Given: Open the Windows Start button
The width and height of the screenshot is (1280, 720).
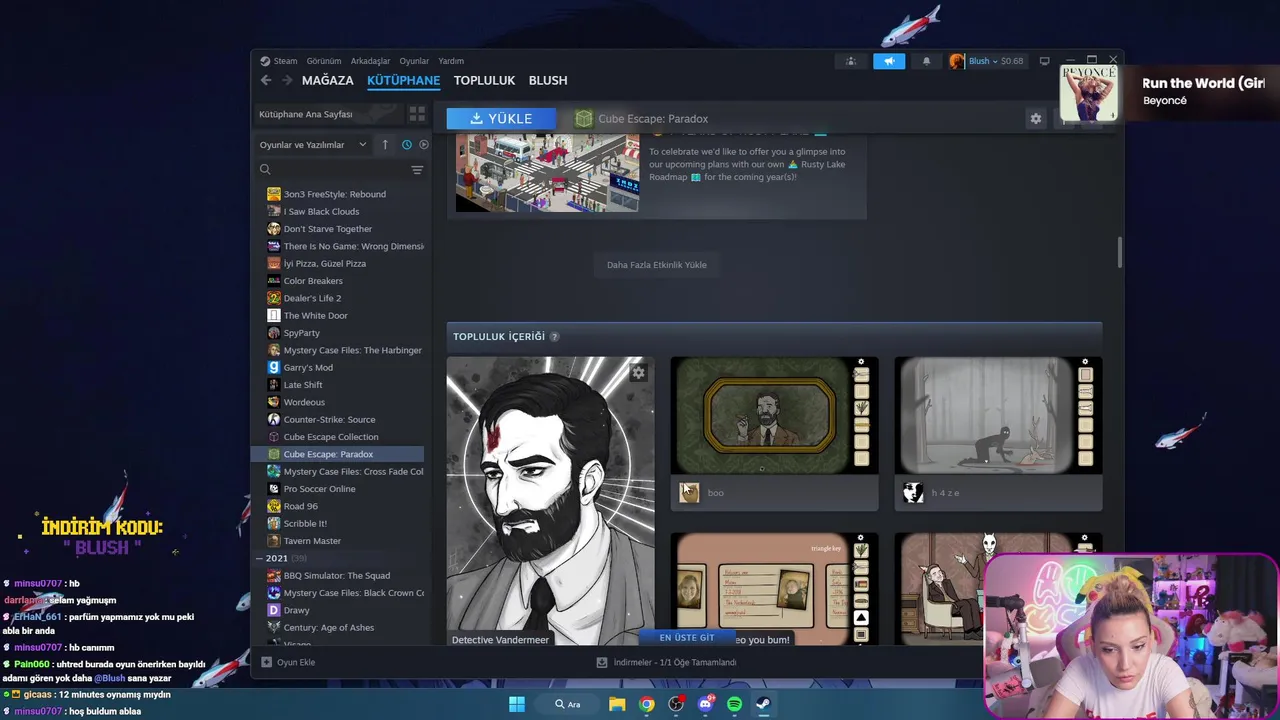Looking at the screenshot, I should pyautogui.click(x=517, y=704).
